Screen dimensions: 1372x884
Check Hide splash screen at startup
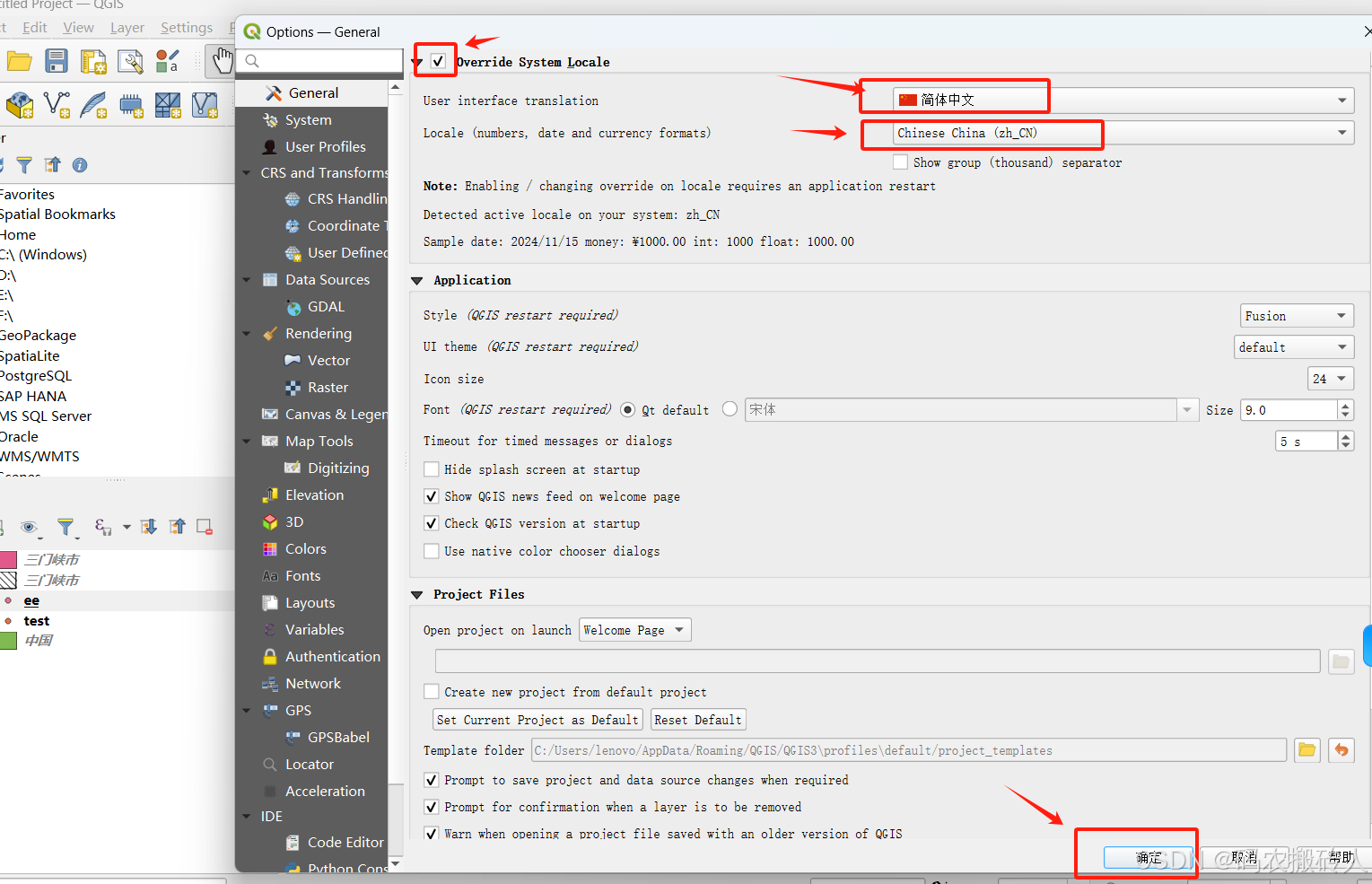(x=432, y=469)
